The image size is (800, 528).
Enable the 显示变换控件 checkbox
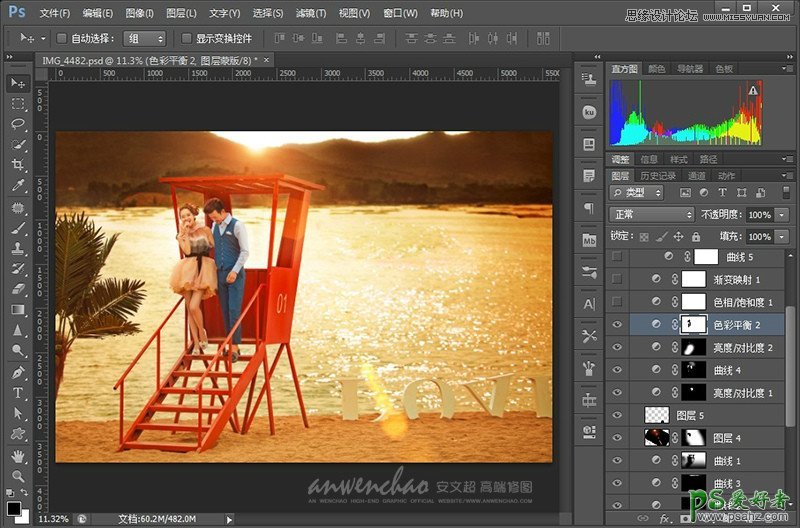[187, 38]
